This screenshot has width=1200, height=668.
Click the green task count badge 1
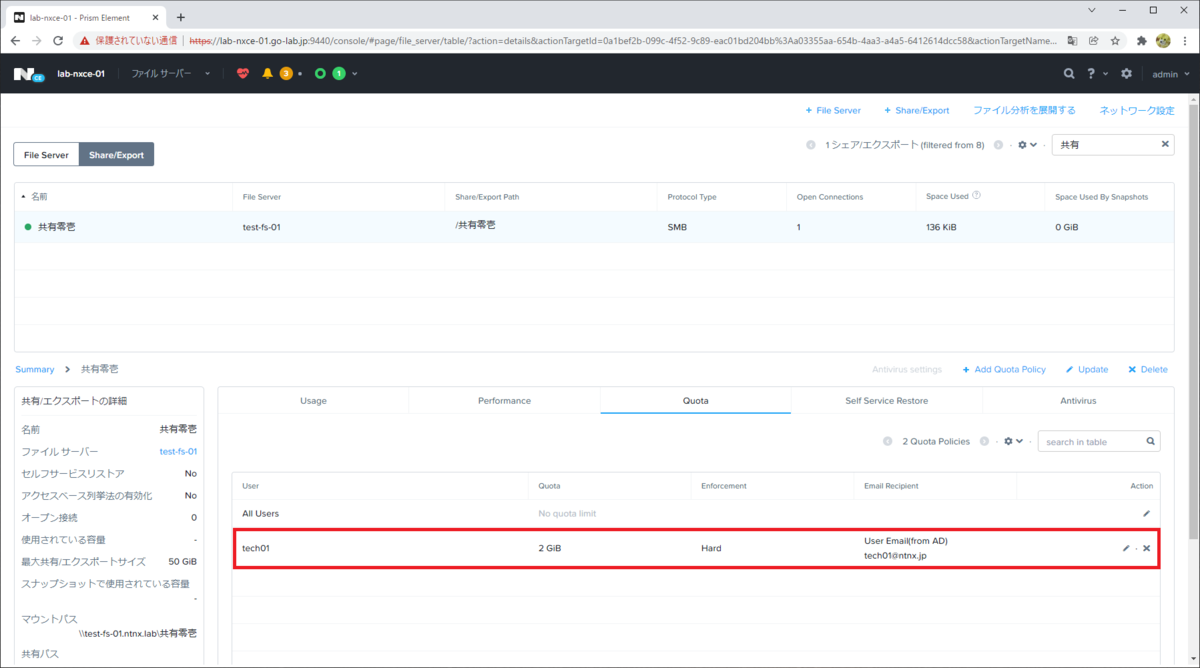(339, 73)
